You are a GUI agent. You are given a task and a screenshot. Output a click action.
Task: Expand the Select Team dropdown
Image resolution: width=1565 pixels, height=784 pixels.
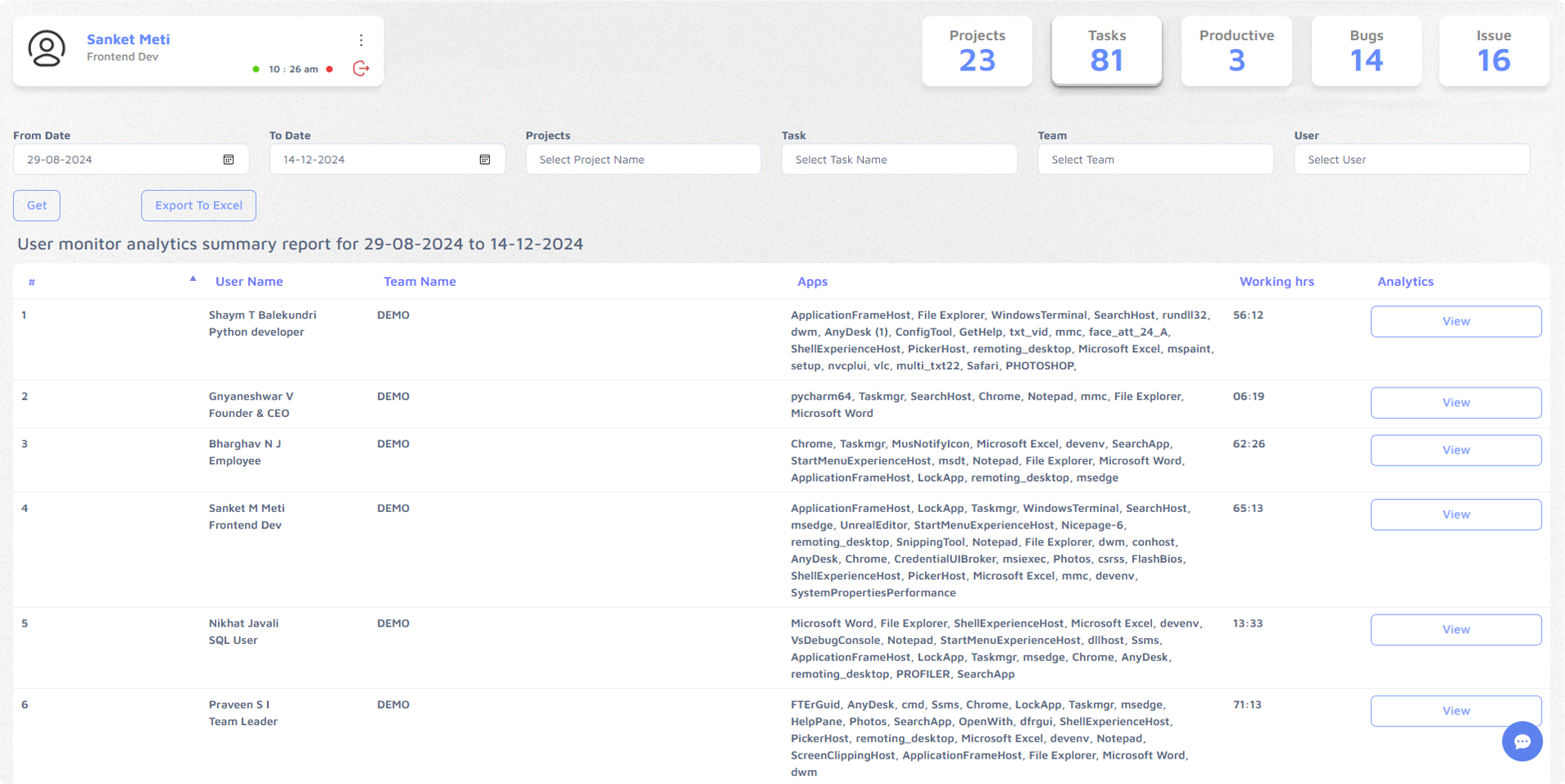(1155, 160)
